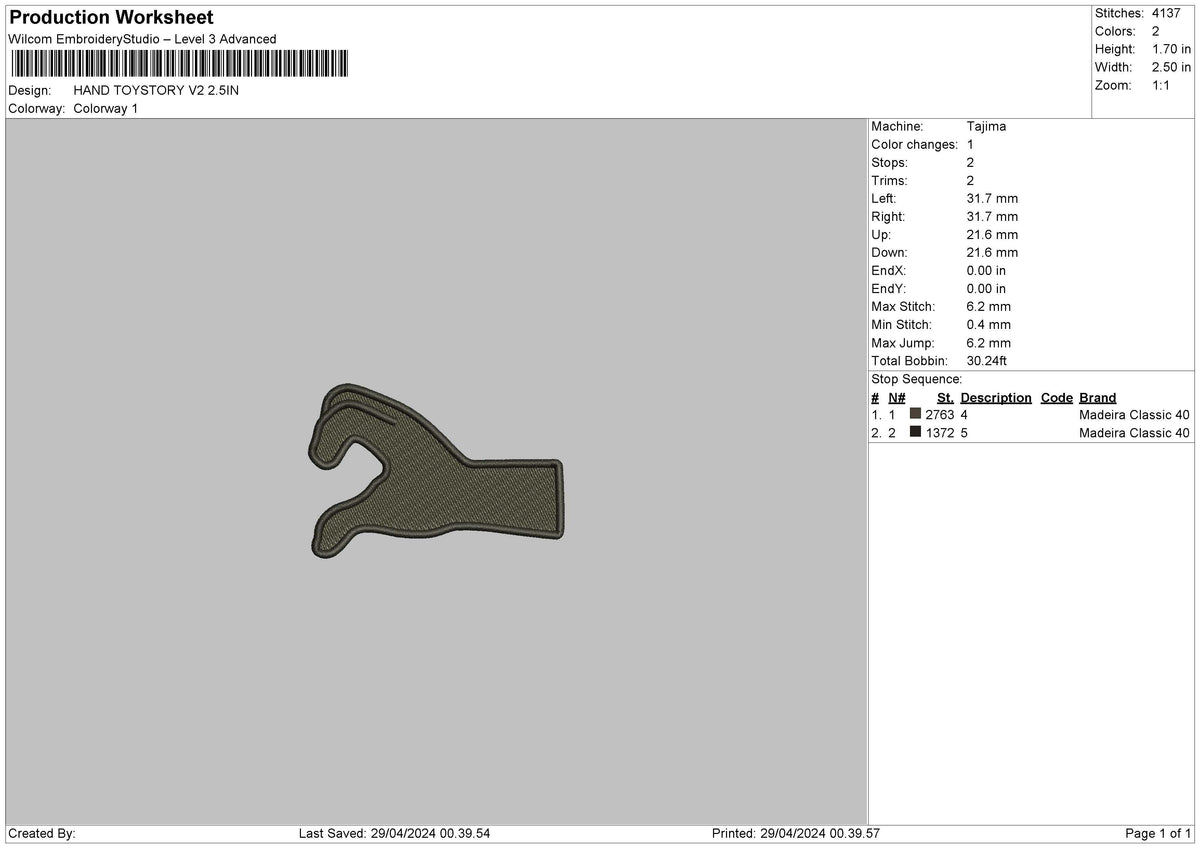This screenshot has width=1200, height=848.
Task: Click the barcode under the software name
Action: (x=179, y=65)
